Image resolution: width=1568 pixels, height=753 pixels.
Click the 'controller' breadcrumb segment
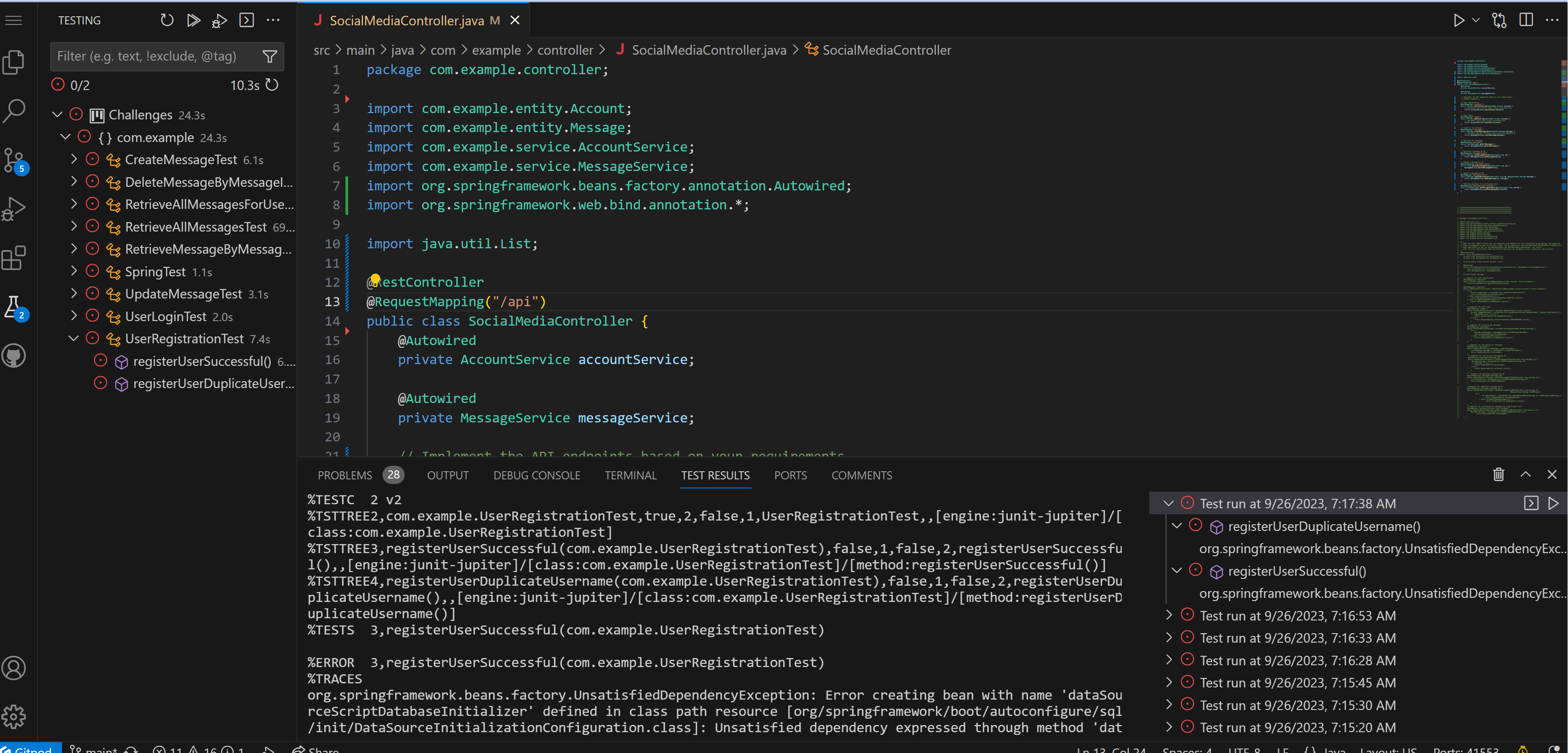coord(565,50)
